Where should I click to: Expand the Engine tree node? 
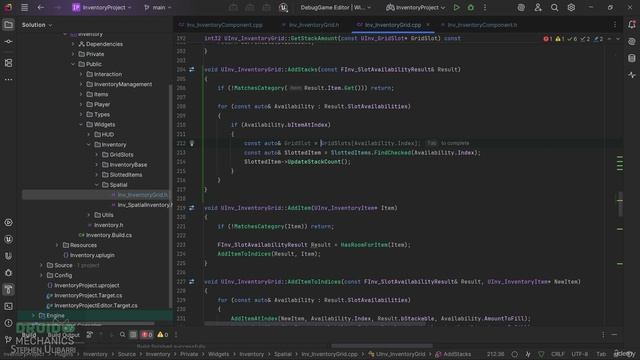[x=33, y=316]
